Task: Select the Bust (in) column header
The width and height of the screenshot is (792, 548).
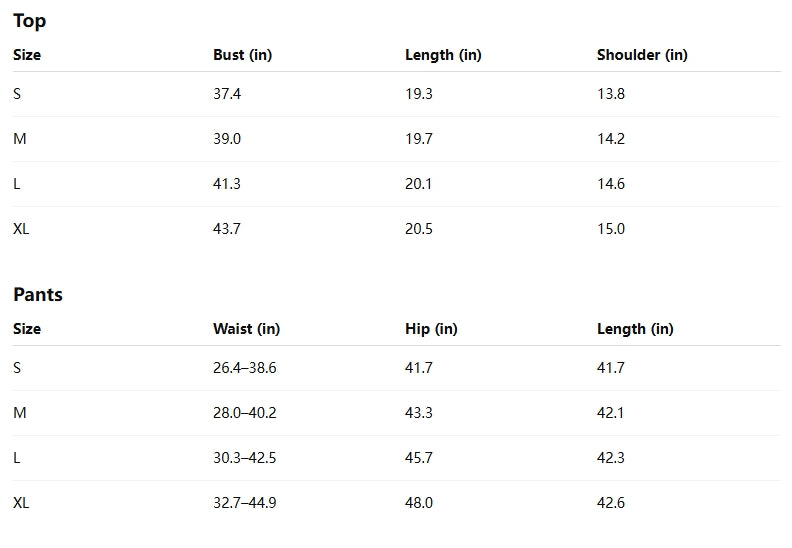Action: [242, 55]
